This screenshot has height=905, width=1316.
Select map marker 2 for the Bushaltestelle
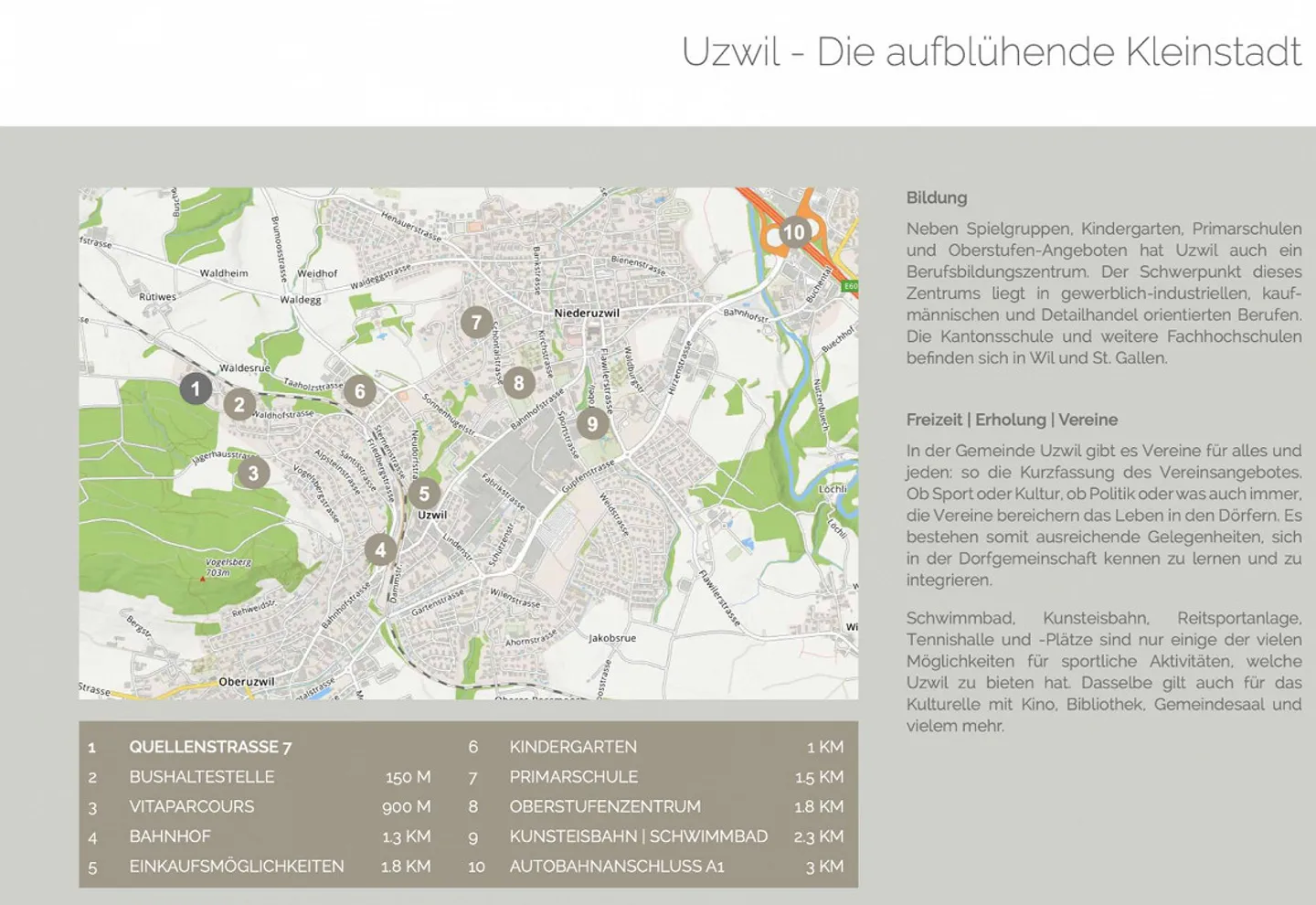239,404
